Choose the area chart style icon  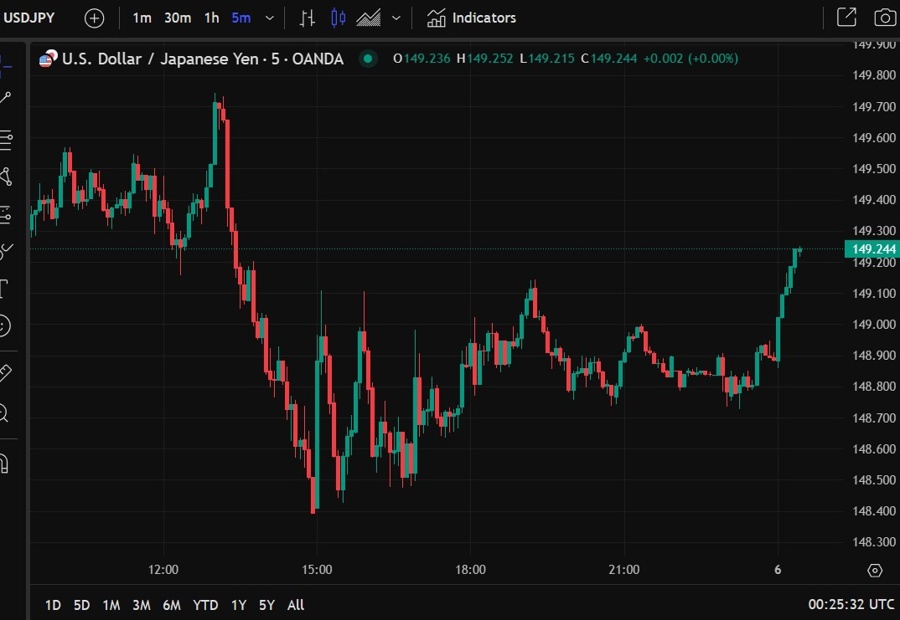coord(368,18)
